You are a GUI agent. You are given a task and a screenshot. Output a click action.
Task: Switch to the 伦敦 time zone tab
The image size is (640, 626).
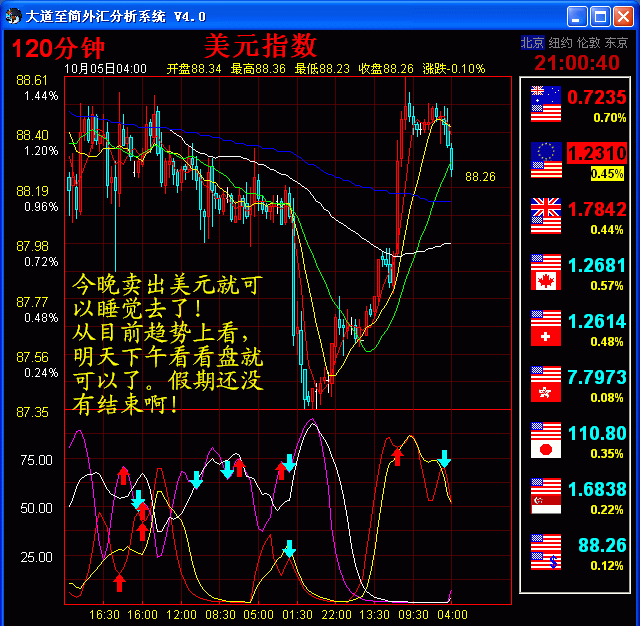point(588,42)
